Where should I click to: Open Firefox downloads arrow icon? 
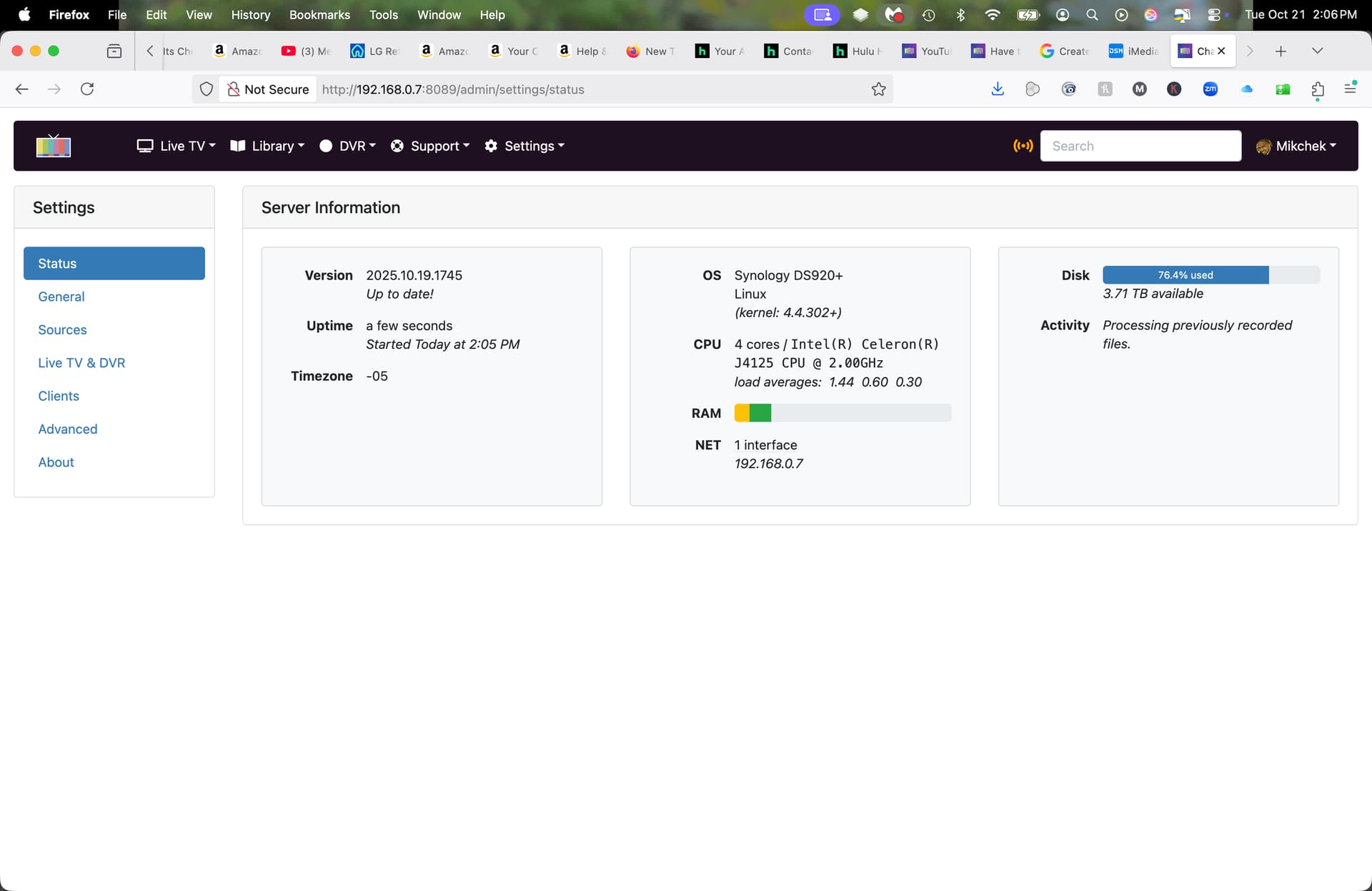998,89
